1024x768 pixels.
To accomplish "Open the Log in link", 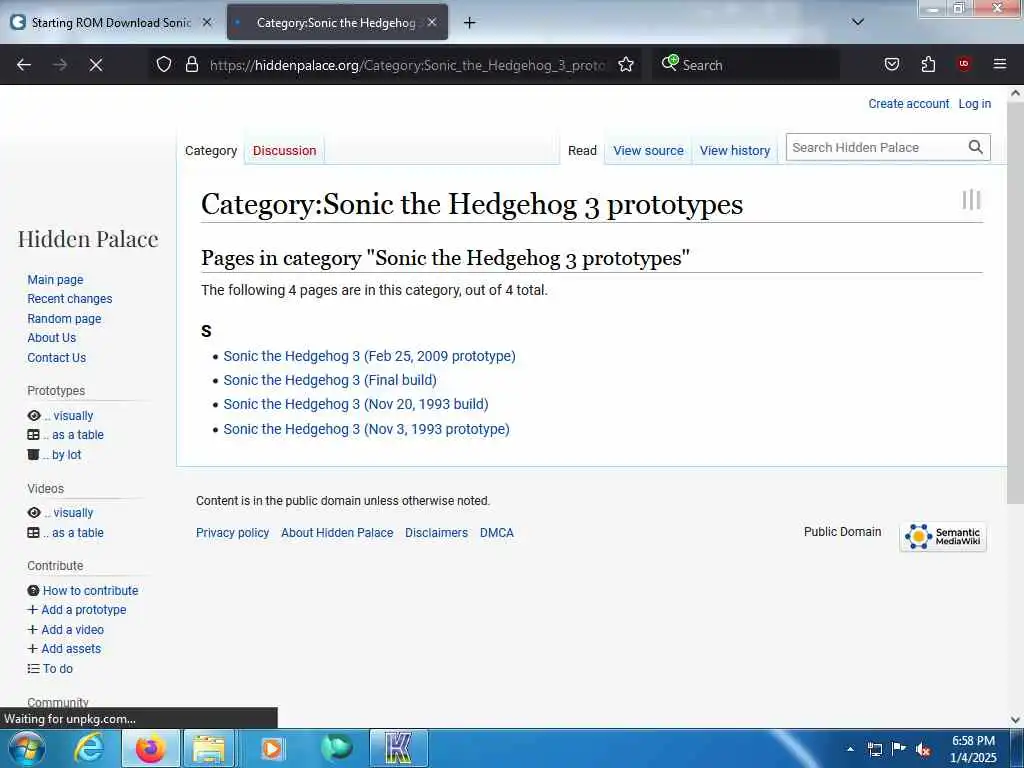I will tap(974, 104).
